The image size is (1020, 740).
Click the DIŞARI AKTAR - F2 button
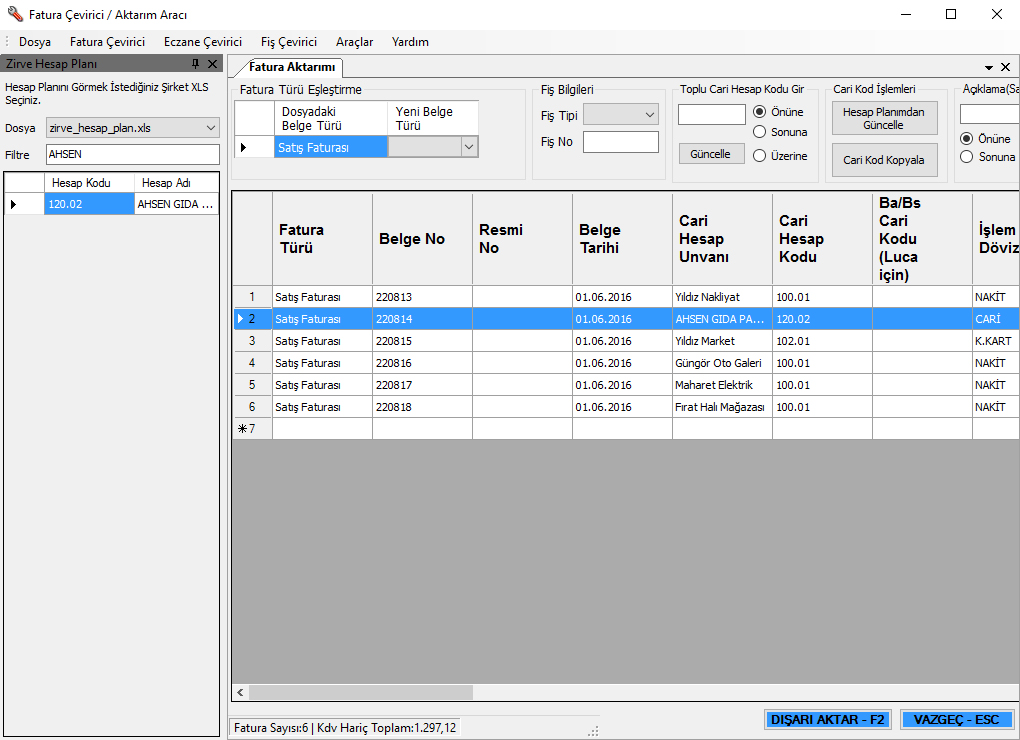827,719
